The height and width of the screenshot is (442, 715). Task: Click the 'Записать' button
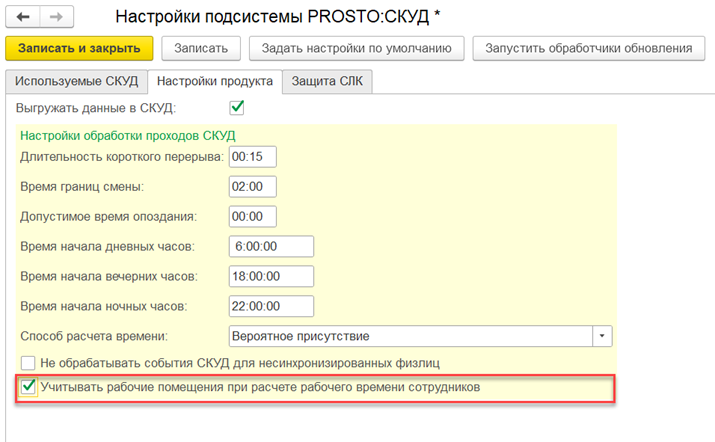[201, 48]
